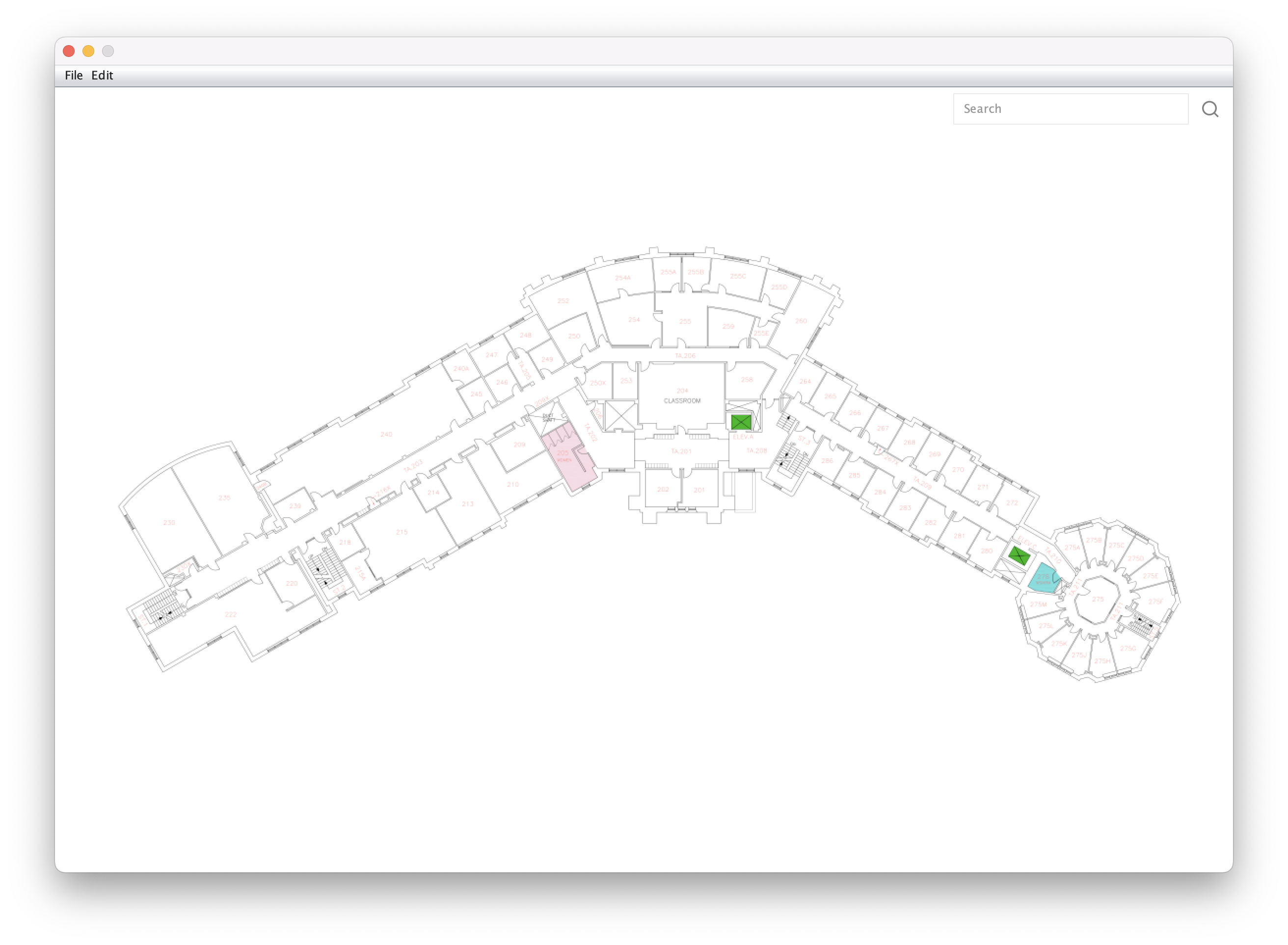Screen dimensions: 1288x945
Task: Click the green Elevator C marker
Action: pyautogui.click(x=1019, y=555)
